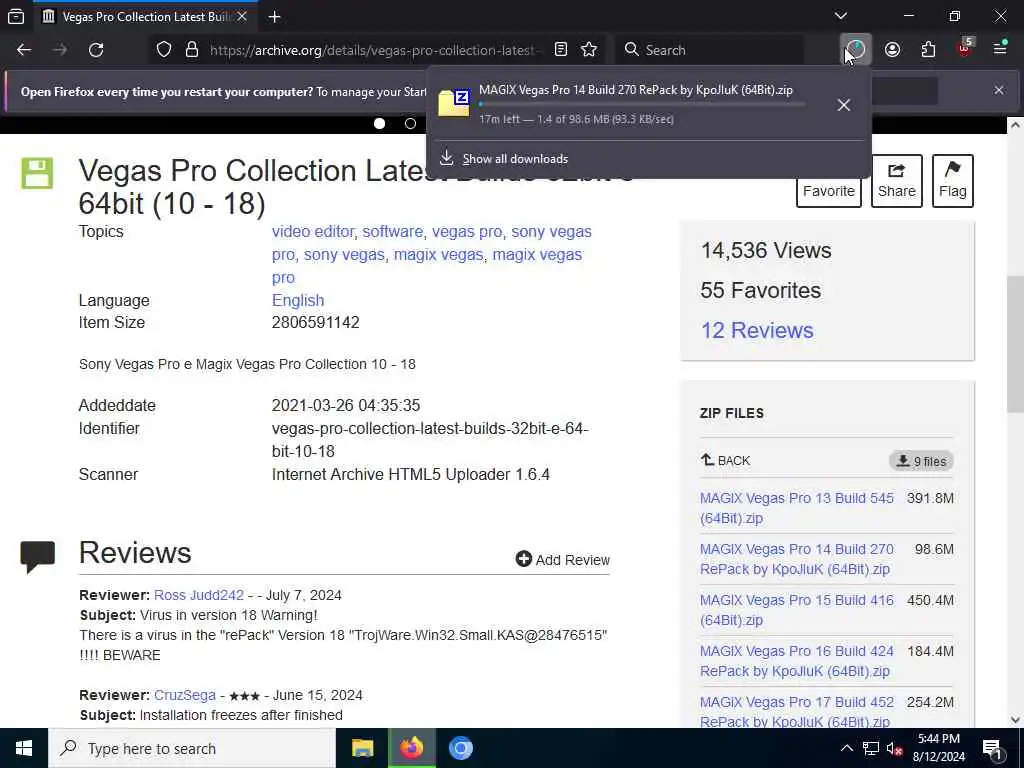The height and width of the screenshot is (768, 1024).
Task: Click the Firefox View icon
Action: pos(16,16)
